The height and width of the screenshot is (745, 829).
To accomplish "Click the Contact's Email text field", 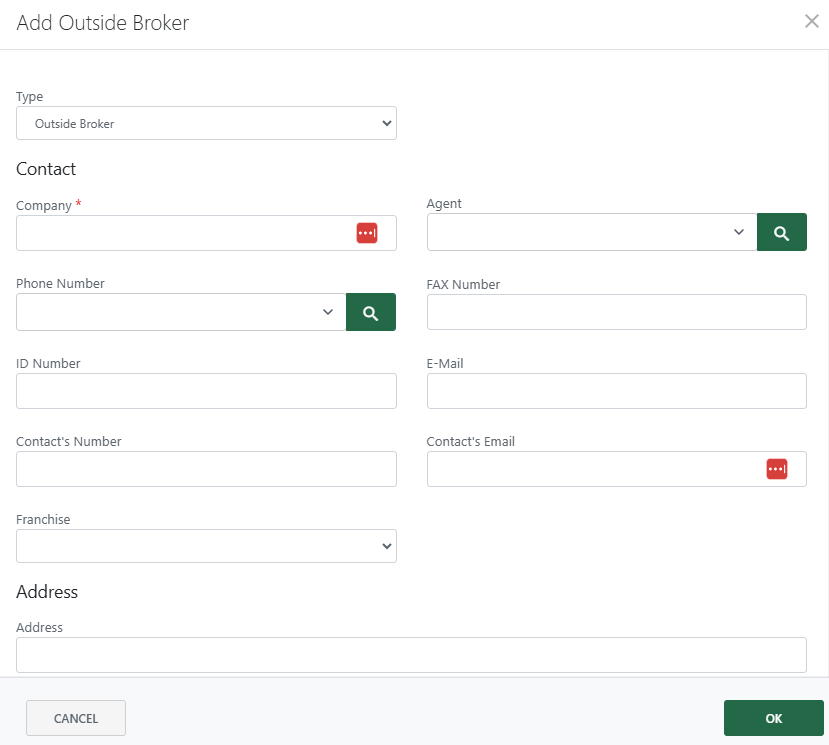I will point(590,468).
